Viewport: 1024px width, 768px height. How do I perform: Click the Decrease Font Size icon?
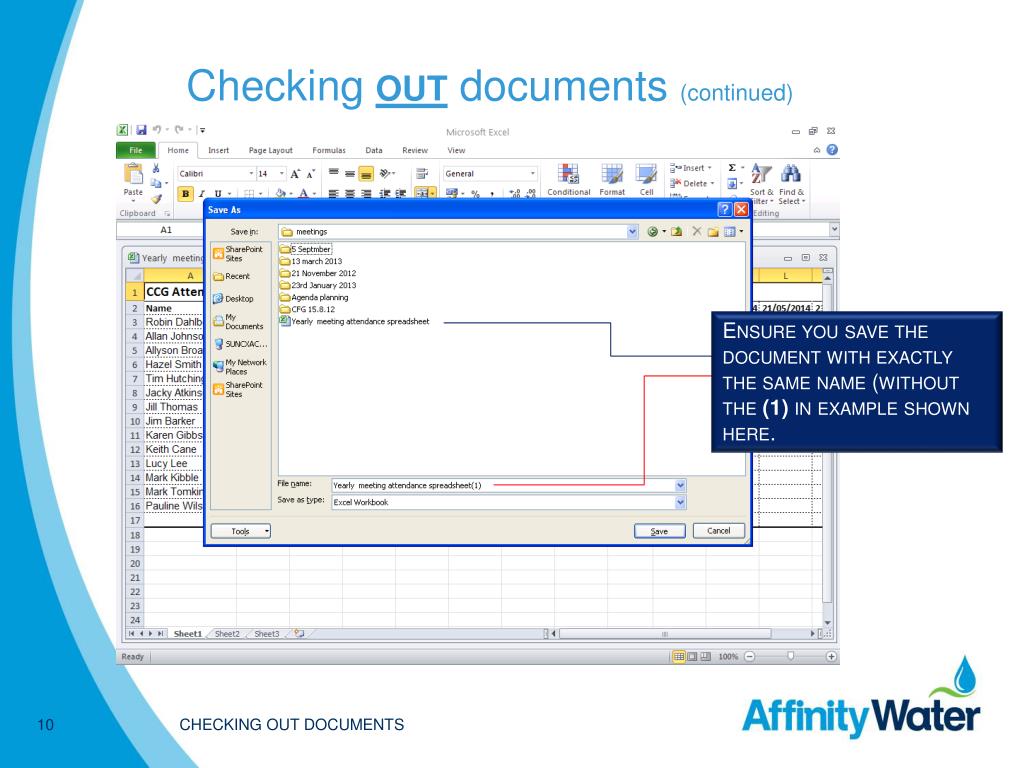310,174
